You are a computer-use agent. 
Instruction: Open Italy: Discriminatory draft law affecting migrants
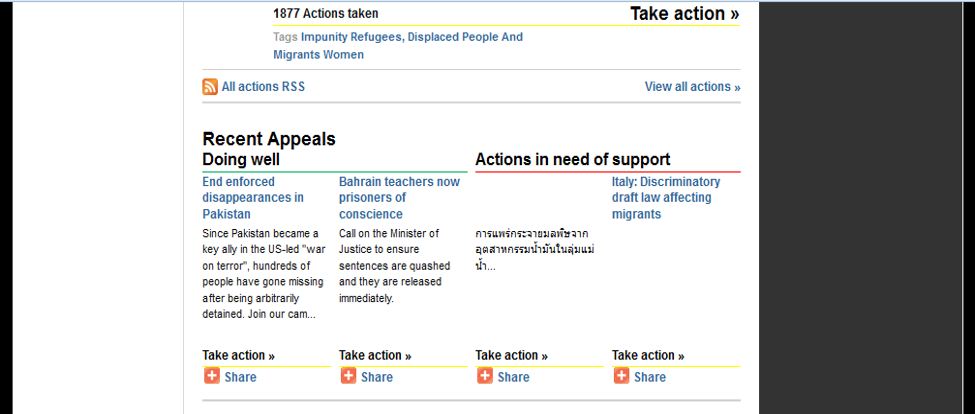click(666, 198)
